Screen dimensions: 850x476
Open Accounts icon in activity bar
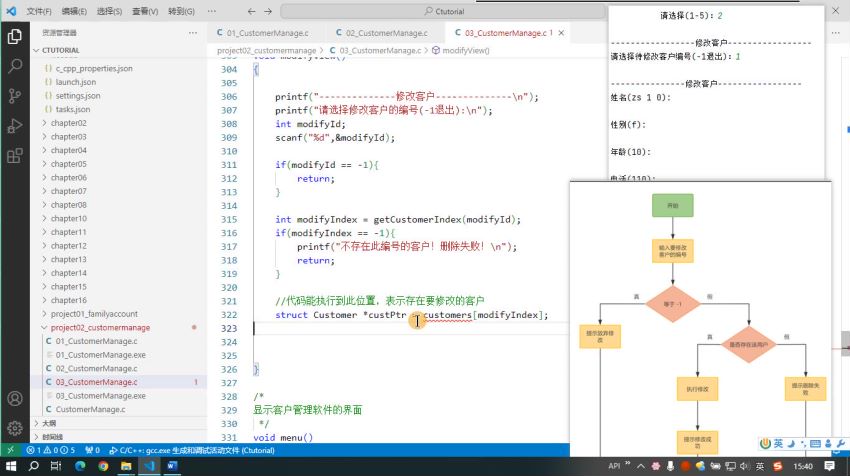coord(15,398)
